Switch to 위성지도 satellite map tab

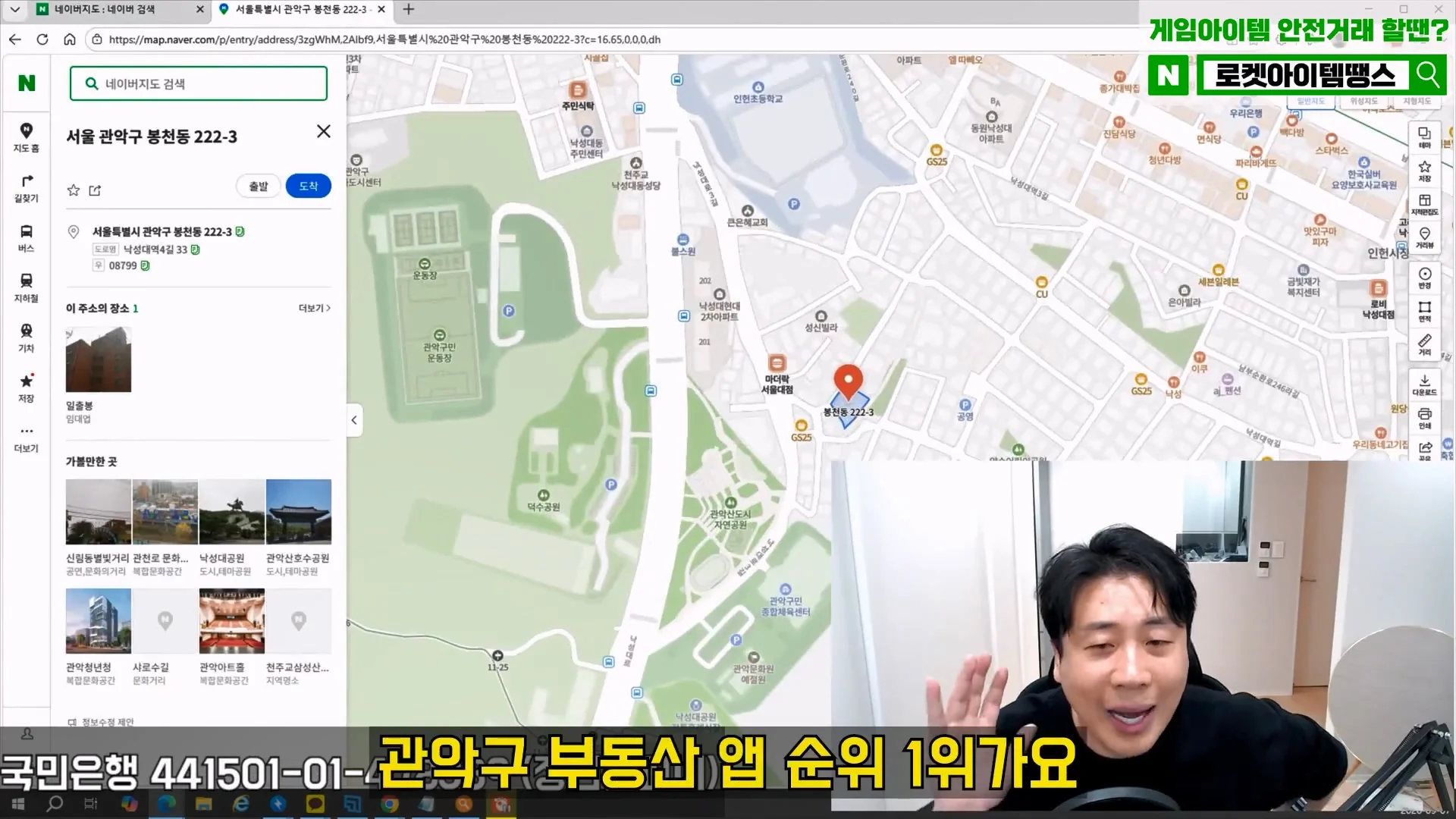[1363, 101]
